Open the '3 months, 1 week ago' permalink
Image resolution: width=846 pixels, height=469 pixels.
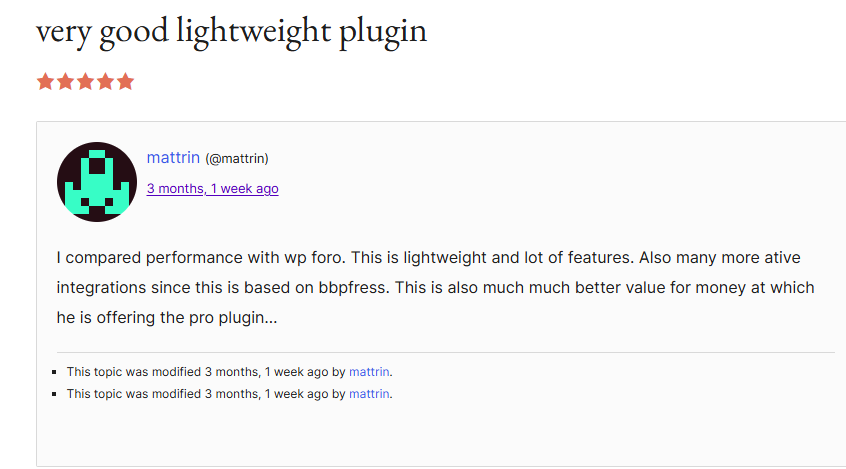coord(212,188)
